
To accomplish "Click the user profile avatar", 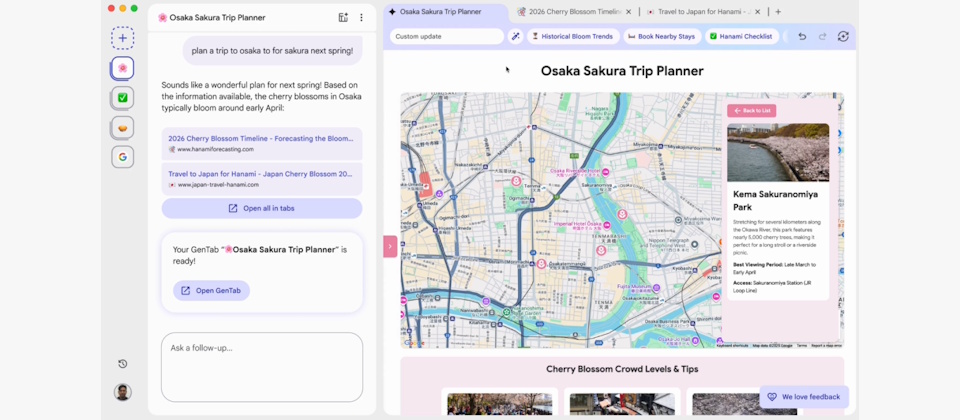I will tap(122, 392).
